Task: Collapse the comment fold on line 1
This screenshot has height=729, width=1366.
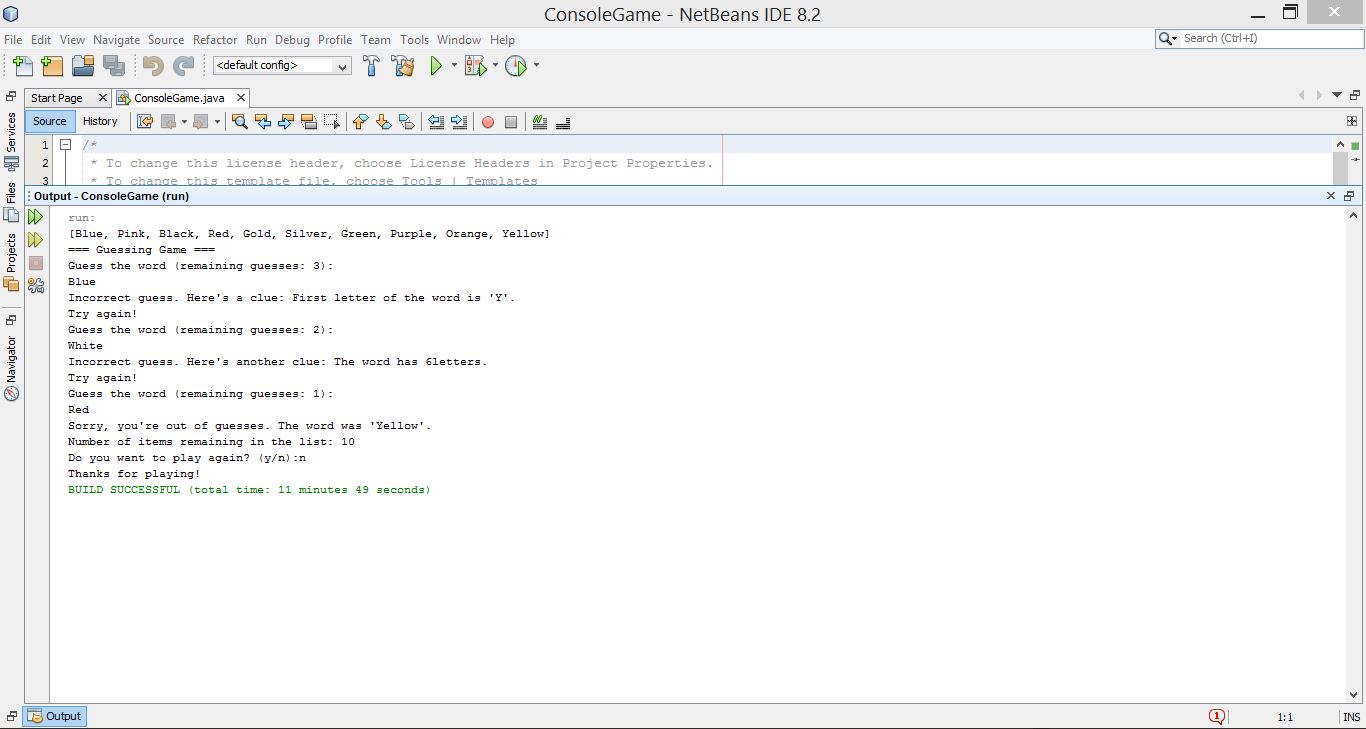Action: coord(65,145)
